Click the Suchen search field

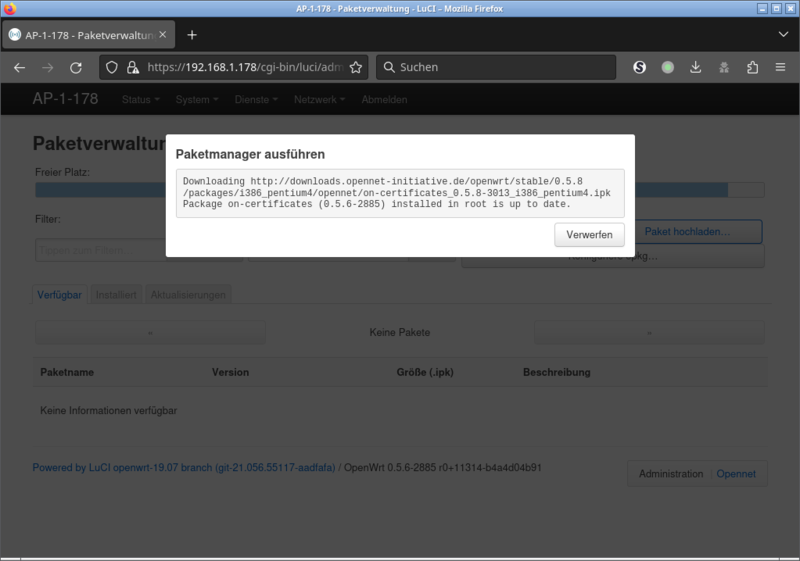pyautogui.click(x=496, y=67)
